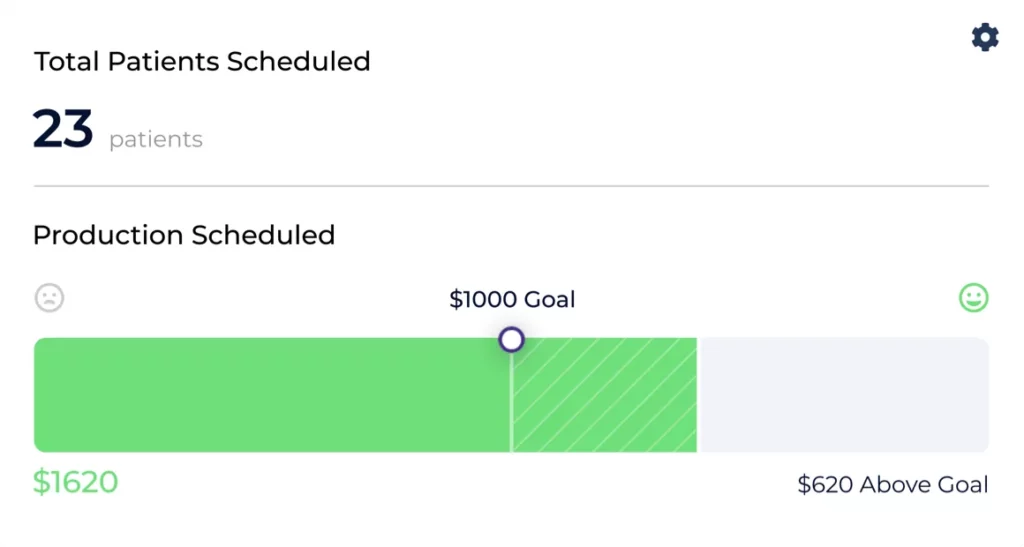The image size is (1024, 547).
Task: Click the vertical goal line inside bar
Action: point(511,410)
